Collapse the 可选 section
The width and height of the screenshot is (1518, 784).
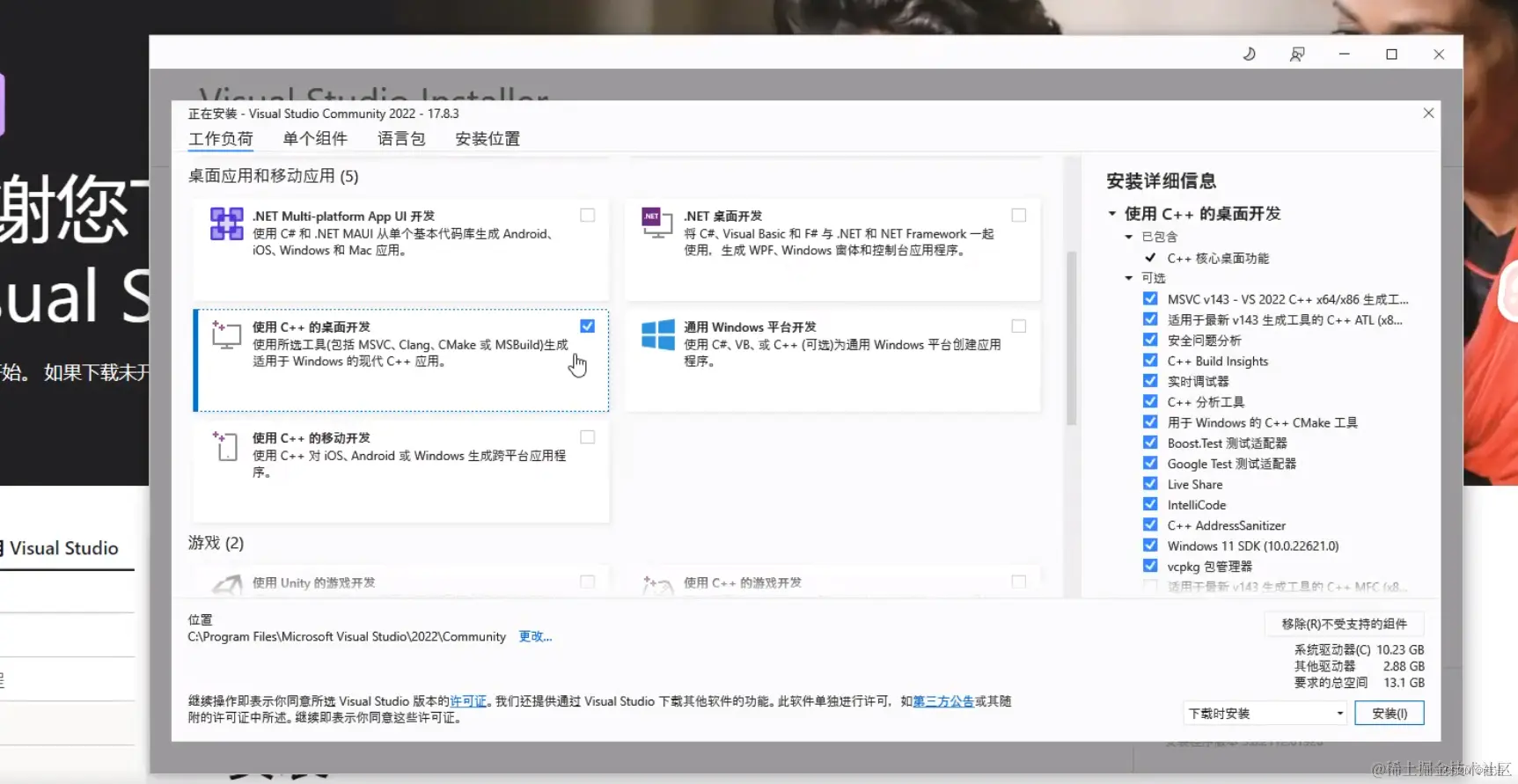tap(1129, 278)
